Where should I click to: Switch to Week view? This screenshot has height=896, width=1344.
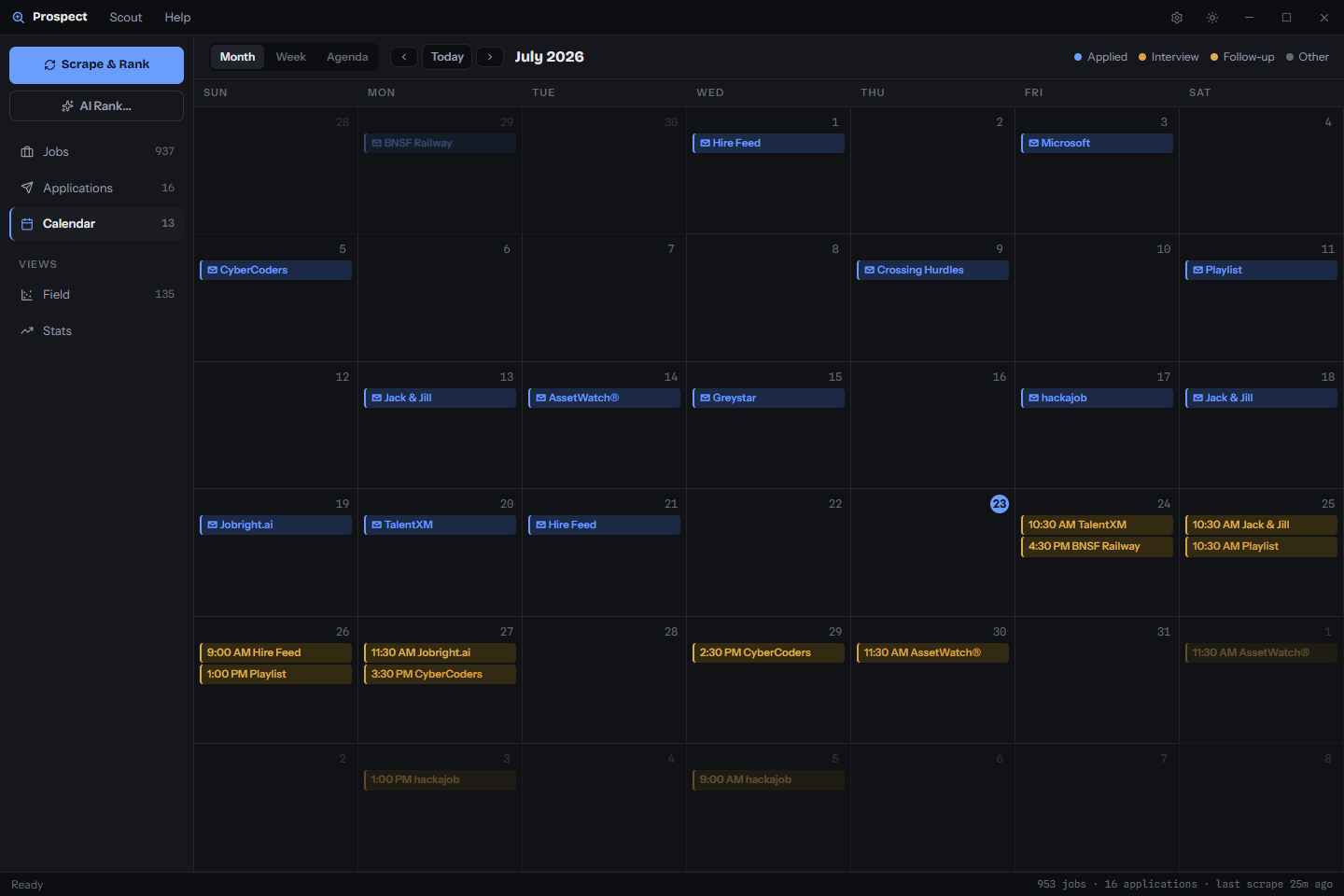(290, 57)
